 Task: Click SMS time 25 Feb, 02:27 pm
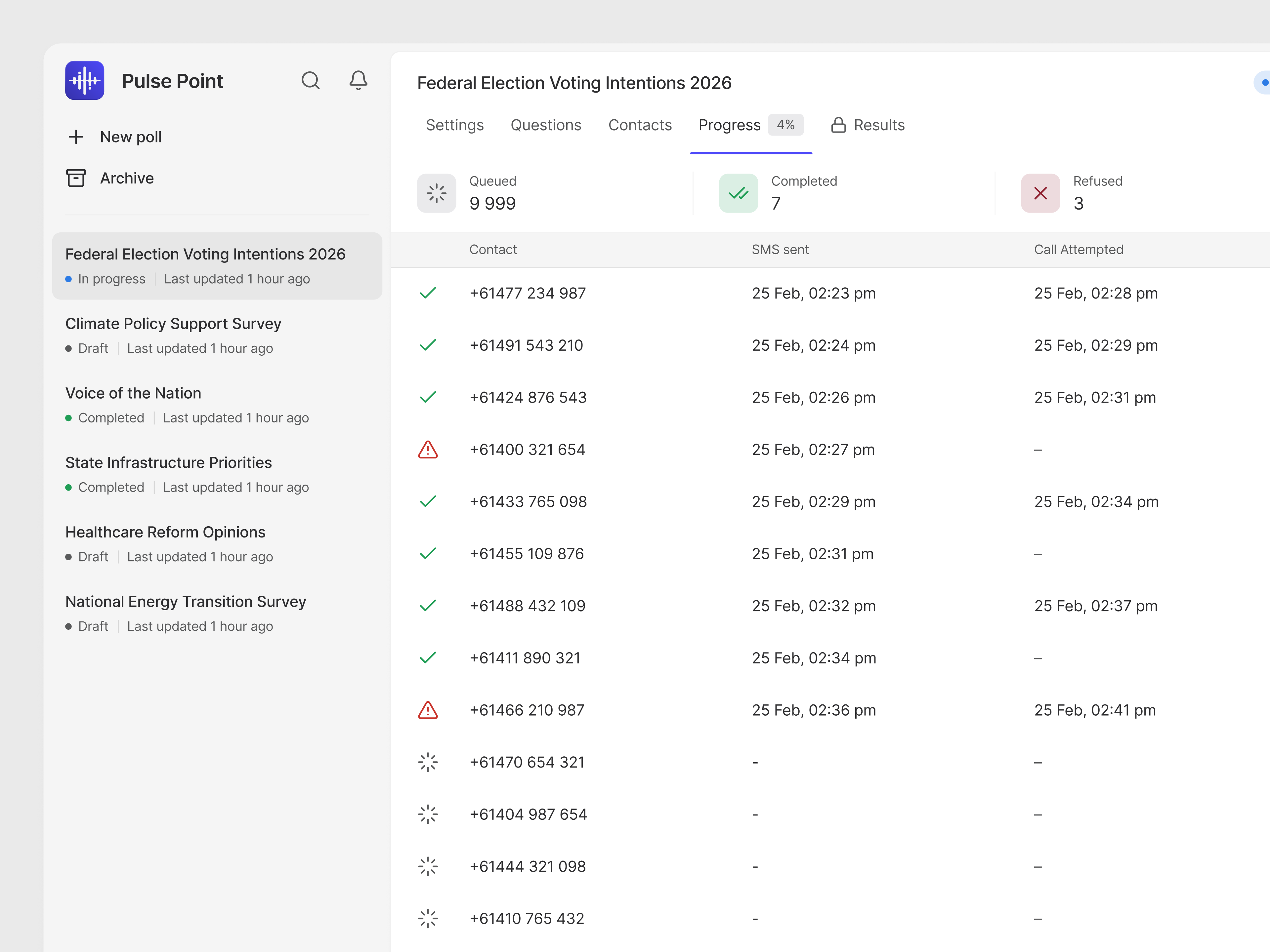[814, 450]
